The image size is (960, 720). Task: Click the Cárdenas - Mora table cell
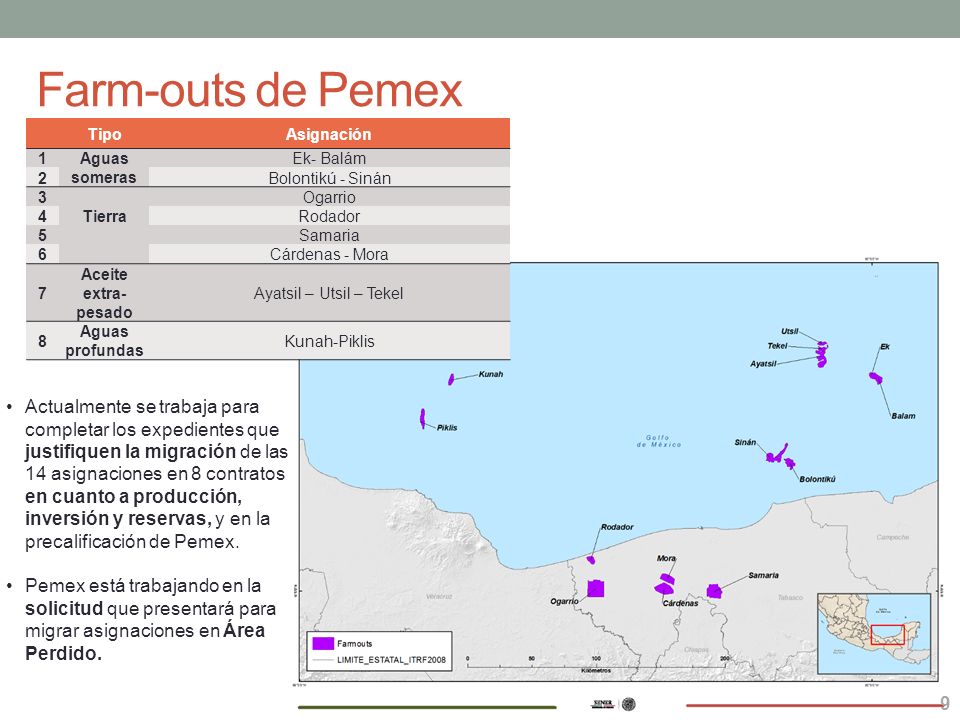(329, 254)
